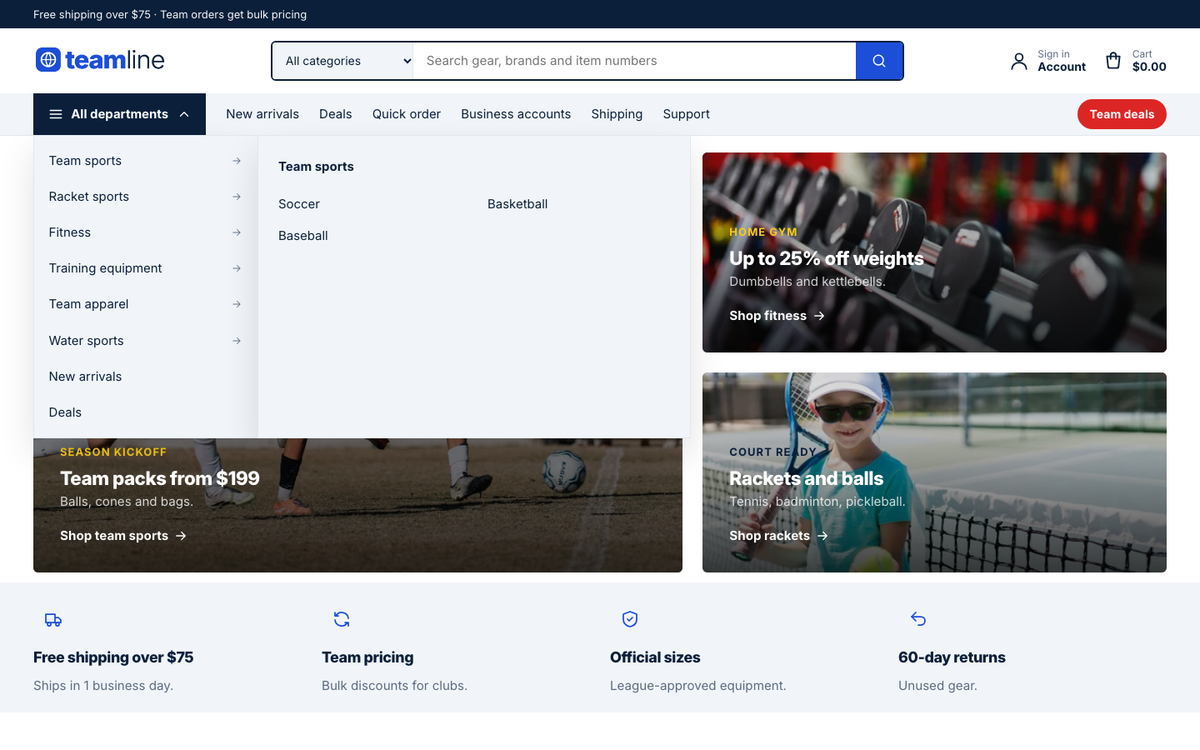This screenshot has width=1200, height=750.
Task: Click 'Team packs from $199' headline
Action: click(160, 478)
